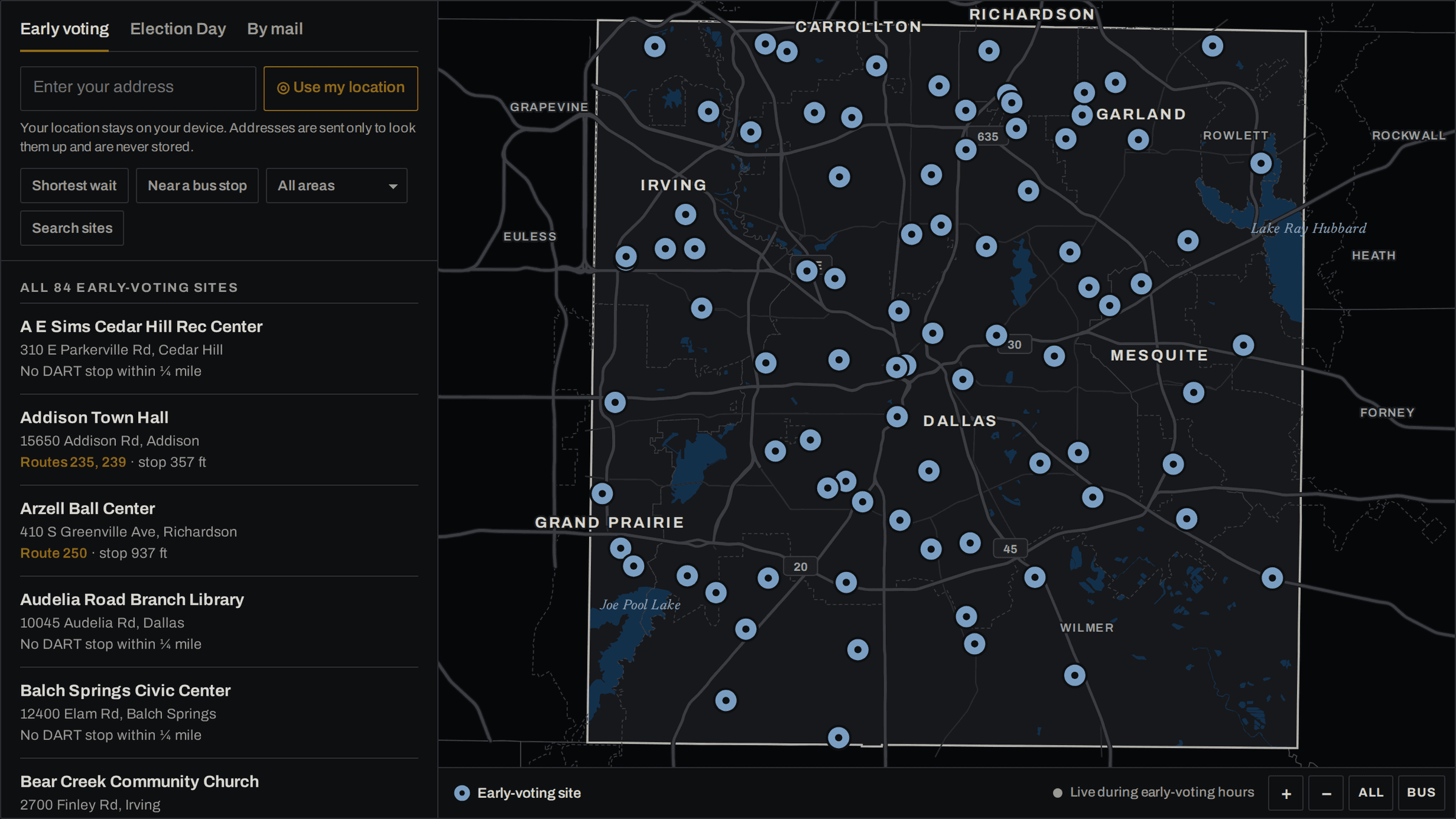
Task: Zoom out with the minus button
Action: point(1326,793)
